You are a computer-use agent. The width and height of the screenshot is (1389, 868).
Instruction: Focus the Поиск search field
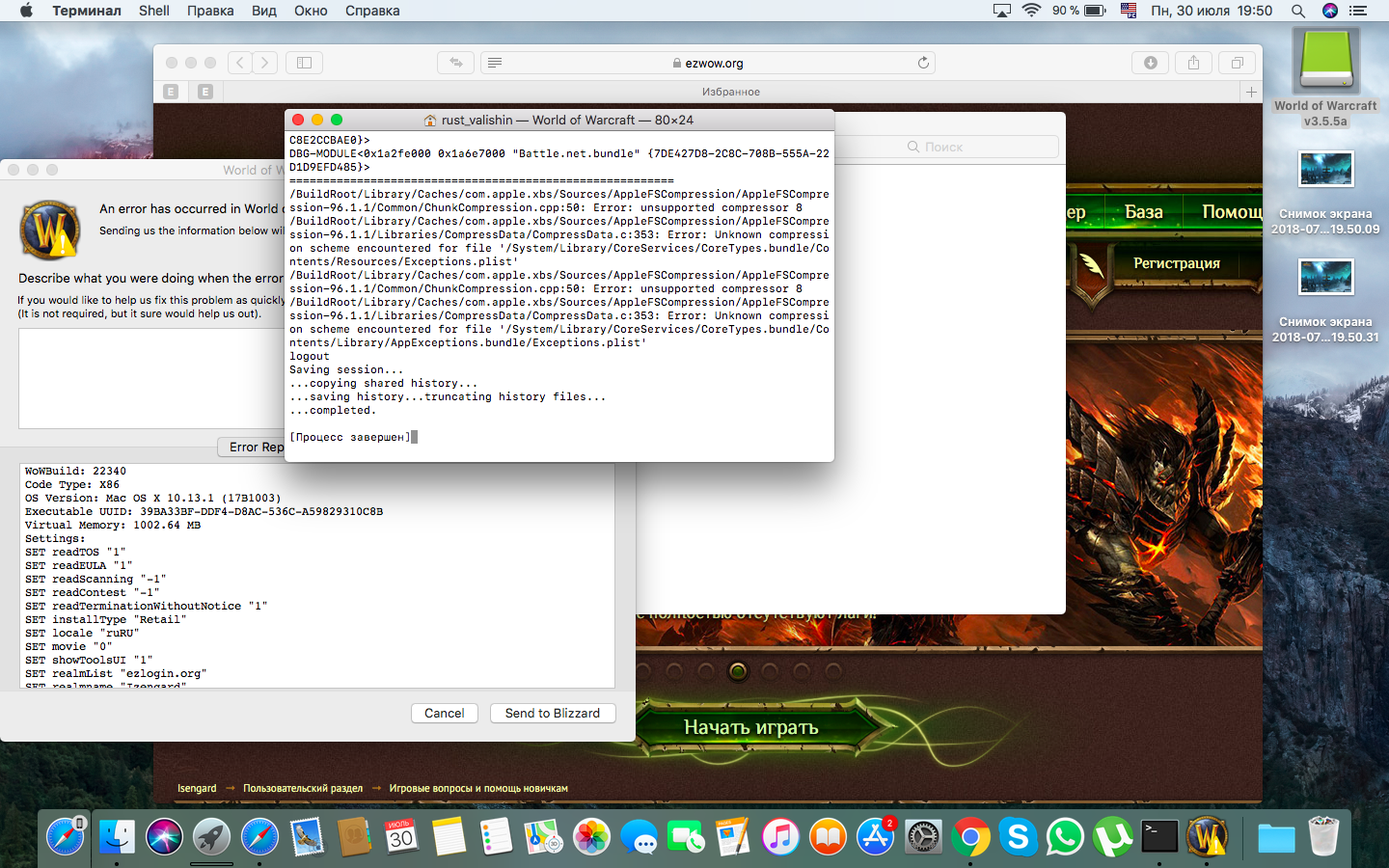[982, 147]
